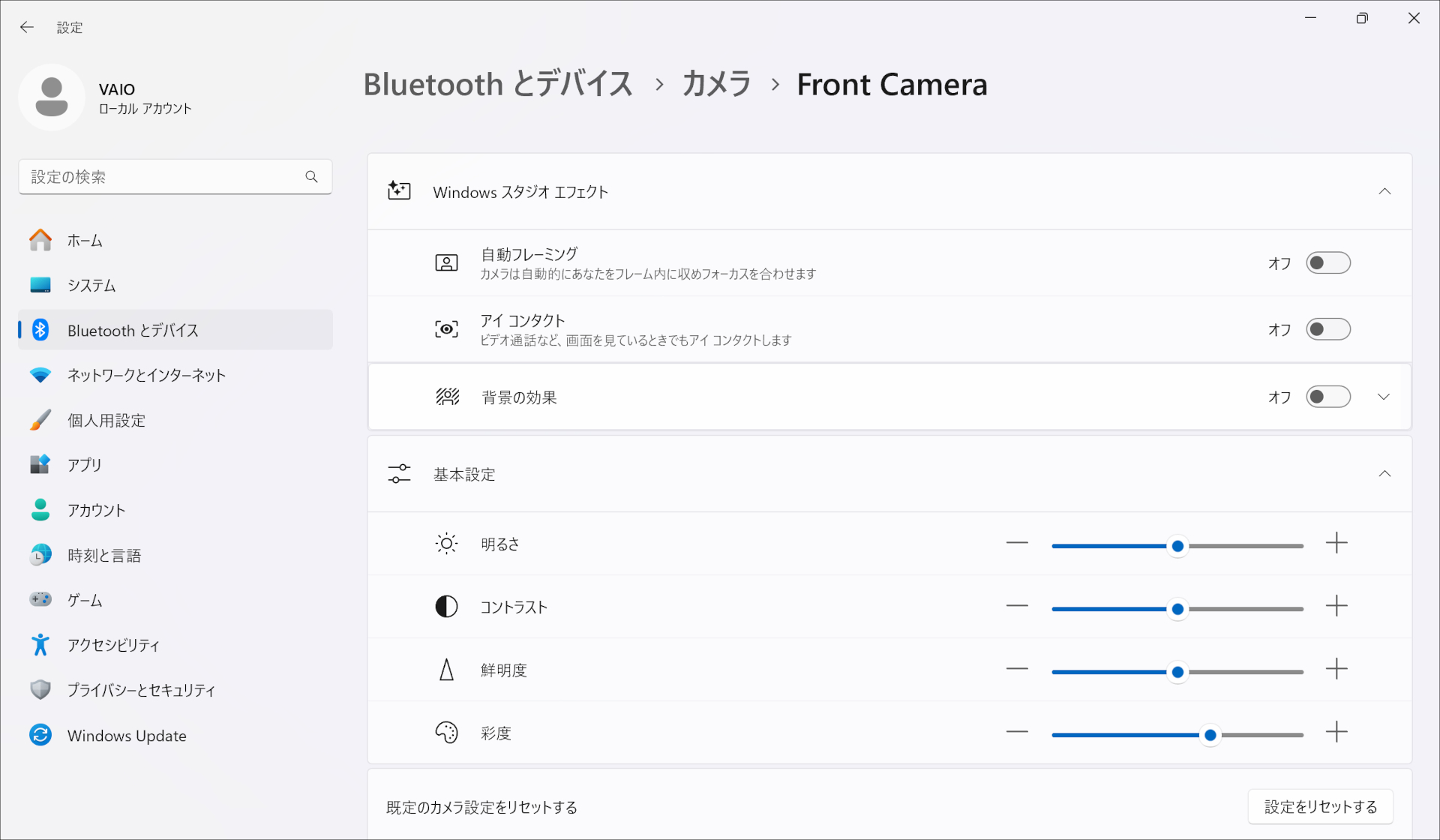Expand the 背景の効果 options chevron
Screen dimensions: 1440x840
[x=1384, y=397]
